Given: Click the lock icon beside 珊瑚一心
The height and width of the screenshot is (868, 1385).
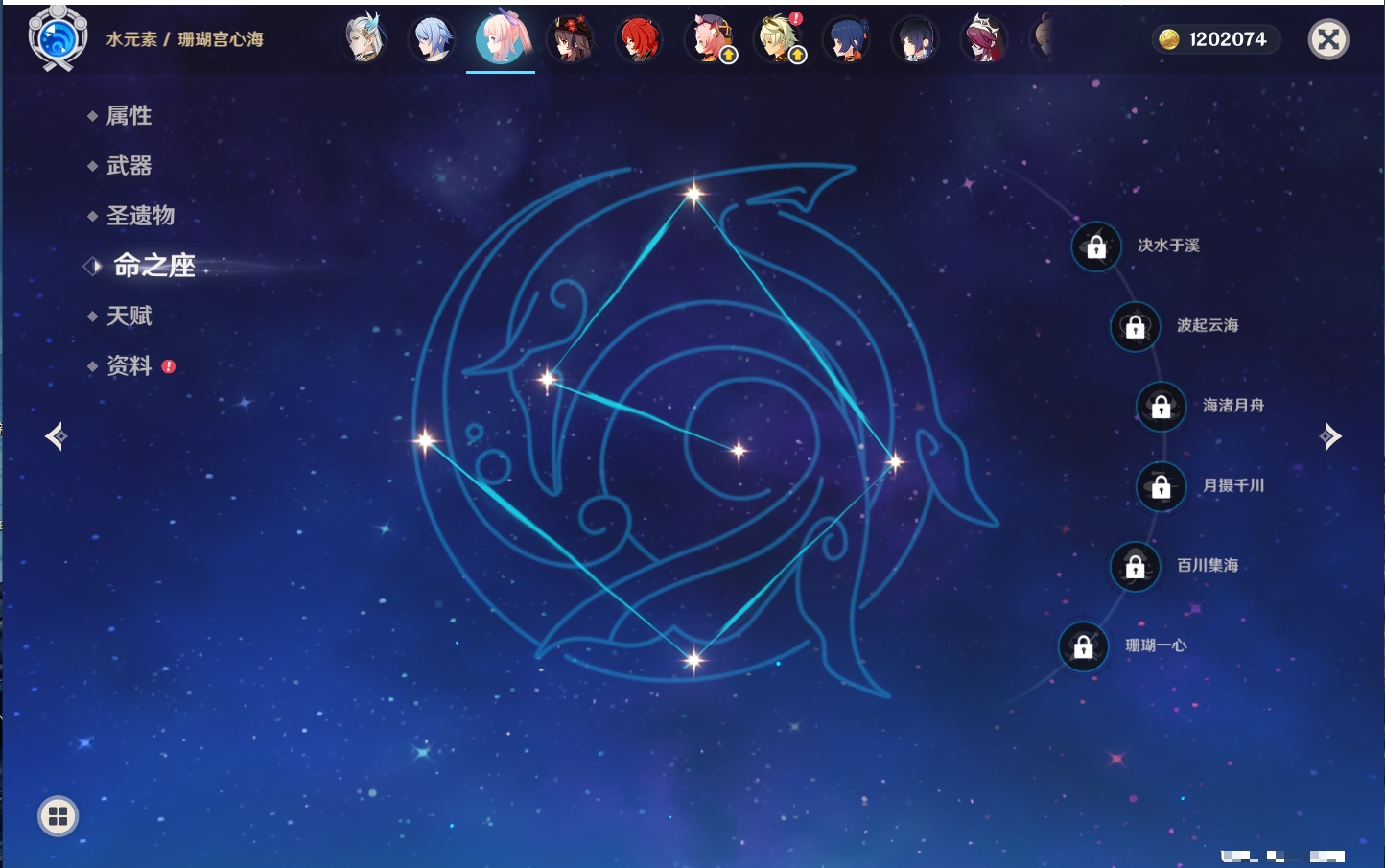Looking at the screenshot, I should pos(1083,646).
